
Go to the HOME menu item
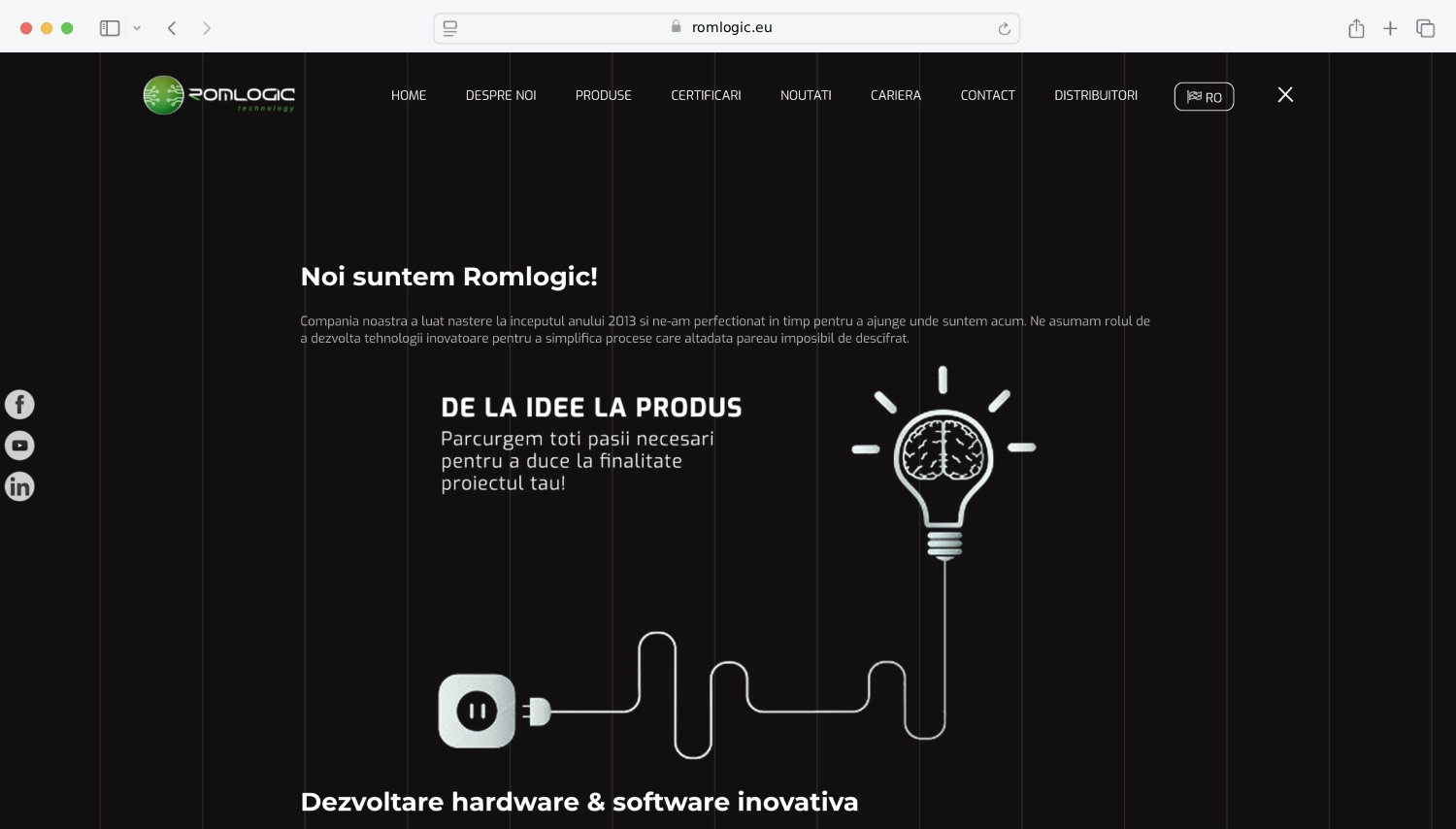(x=409, y=95)
